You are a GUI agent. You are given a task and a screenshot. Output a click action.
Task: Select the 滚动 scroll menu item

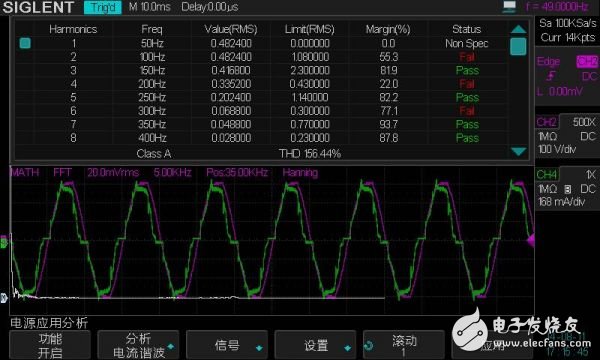pyautogui.click(x=404, y=345)
